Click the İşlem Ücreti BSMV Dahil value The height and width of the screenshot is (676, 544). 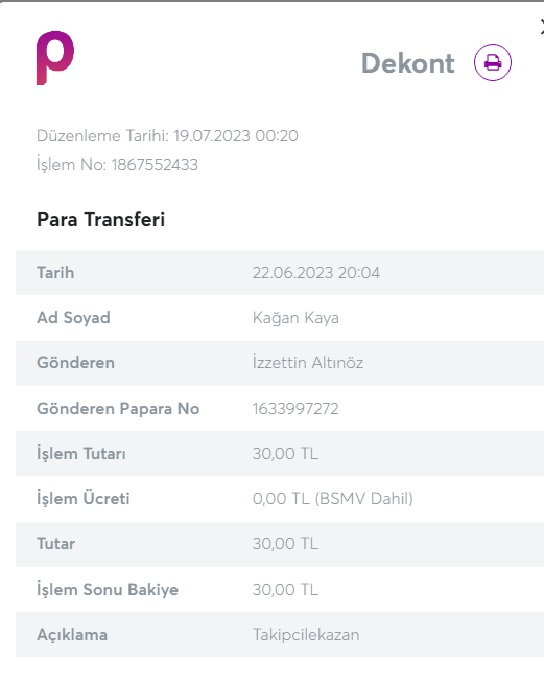333,498
